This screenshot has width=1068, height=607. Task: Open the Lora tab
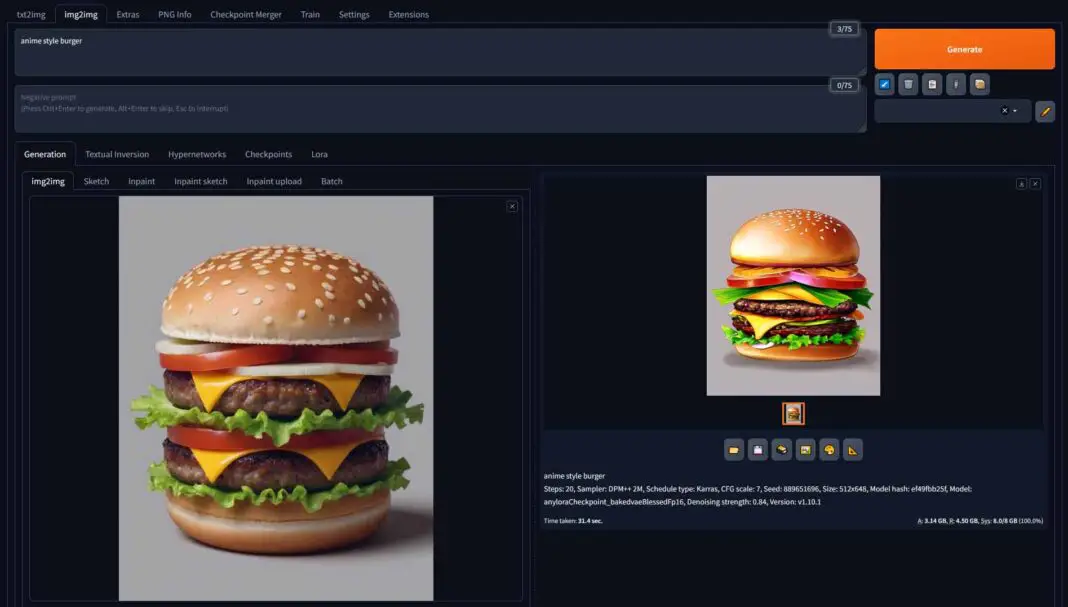319,154
